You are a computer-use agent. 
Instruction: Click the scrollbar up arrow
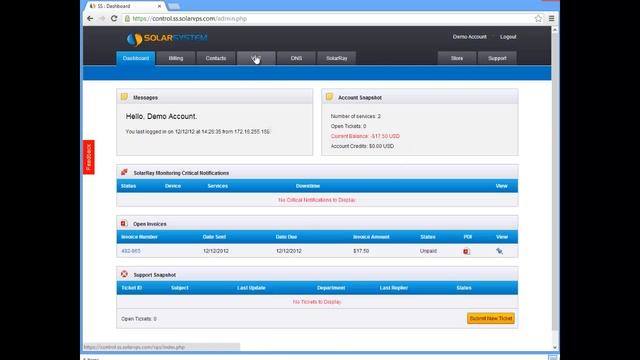(x=555, y=30)
